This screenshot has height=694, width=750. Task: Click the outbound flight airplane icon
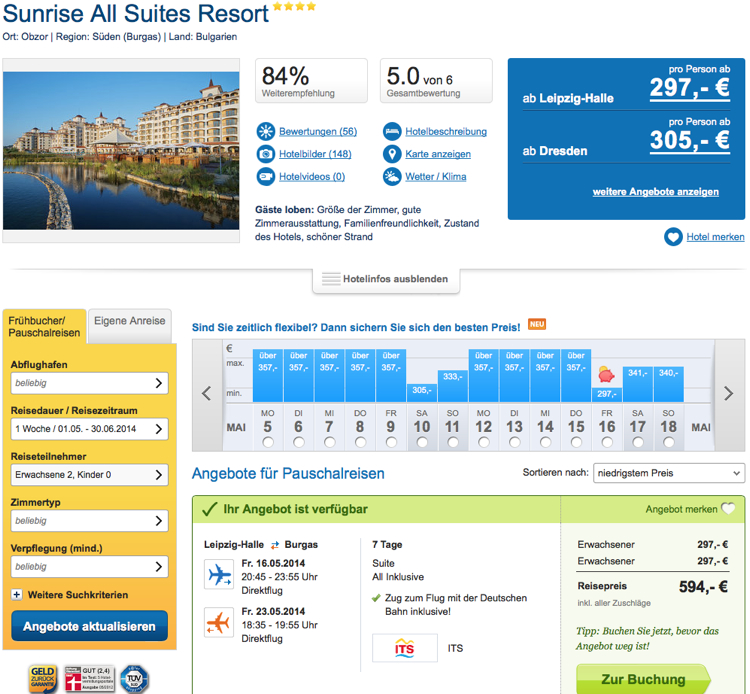(219, 574)
